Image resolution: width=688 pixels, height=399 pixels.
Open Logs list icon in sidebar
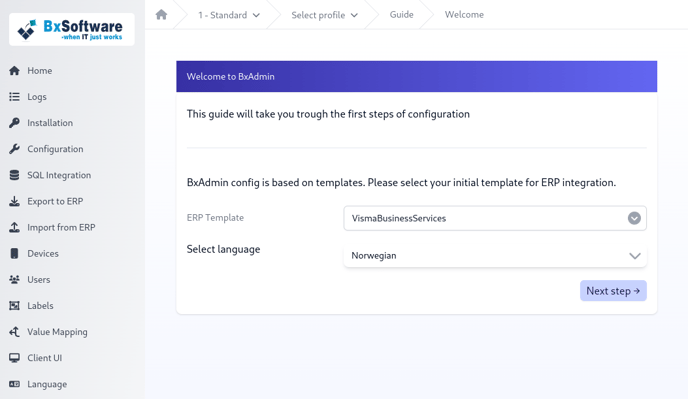point(14,97)
